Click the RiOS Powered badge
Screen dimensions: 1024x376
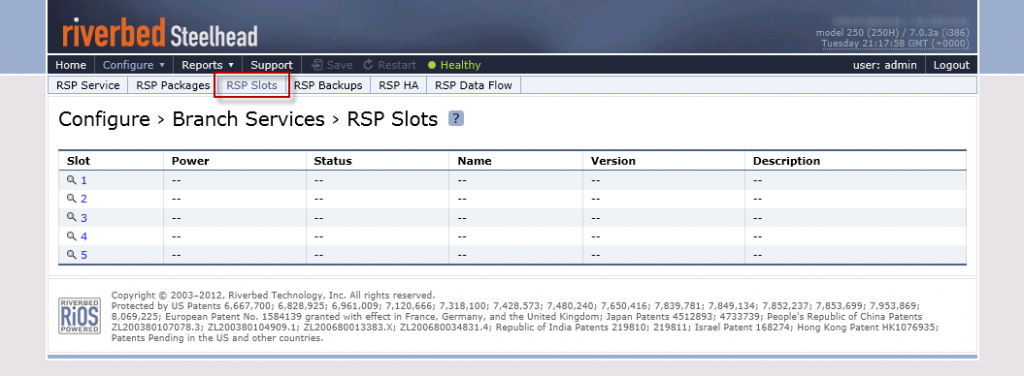[x=80, y=317]
